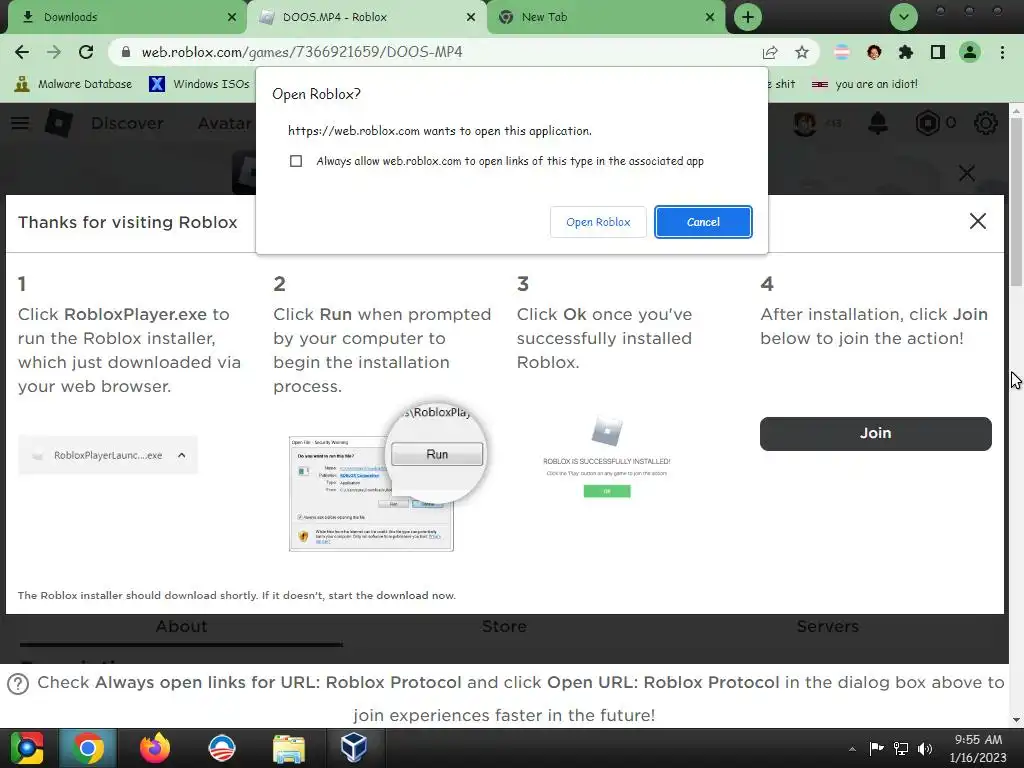Image resolution: width=1024 pixels, height=768 pixels.
Task: Switch to the New Tab tab
Action: (606, 17)
